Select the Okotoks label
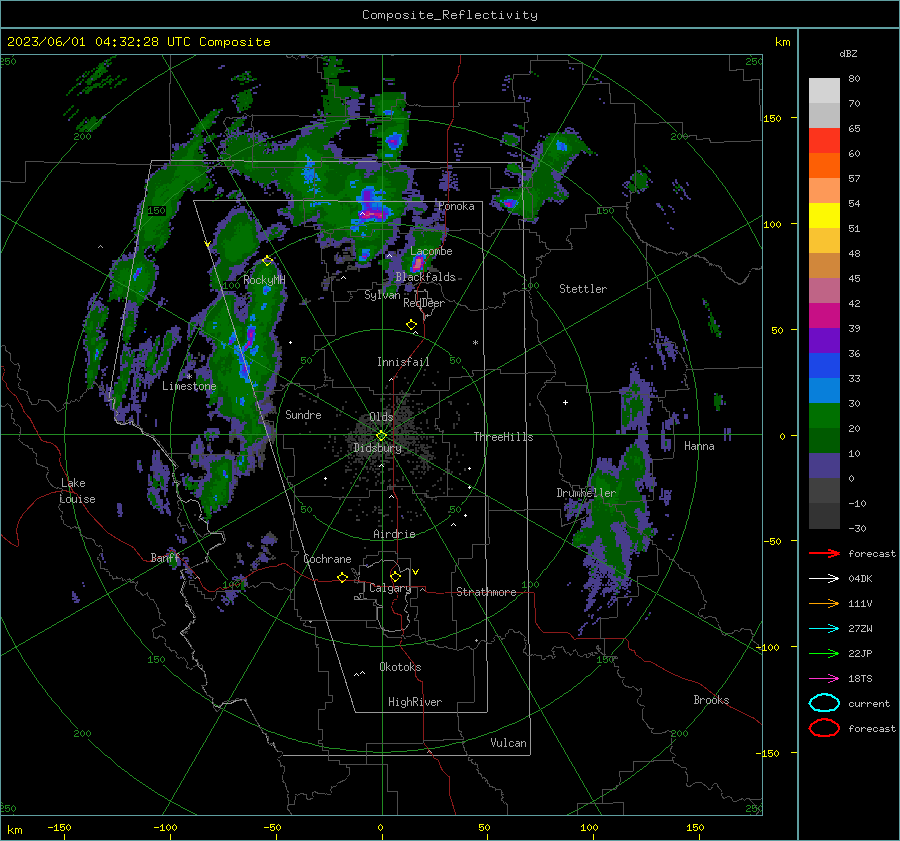The height and width of the screenshot is (841, 900). 400,667
